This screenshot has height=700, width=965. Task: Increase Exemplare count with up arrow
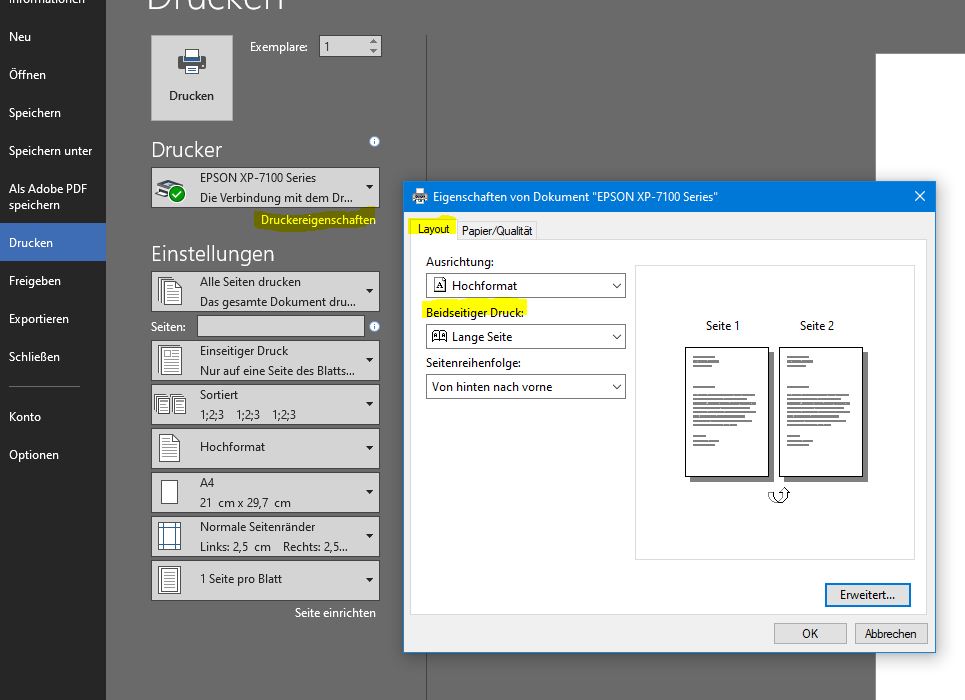coord(374,41)
